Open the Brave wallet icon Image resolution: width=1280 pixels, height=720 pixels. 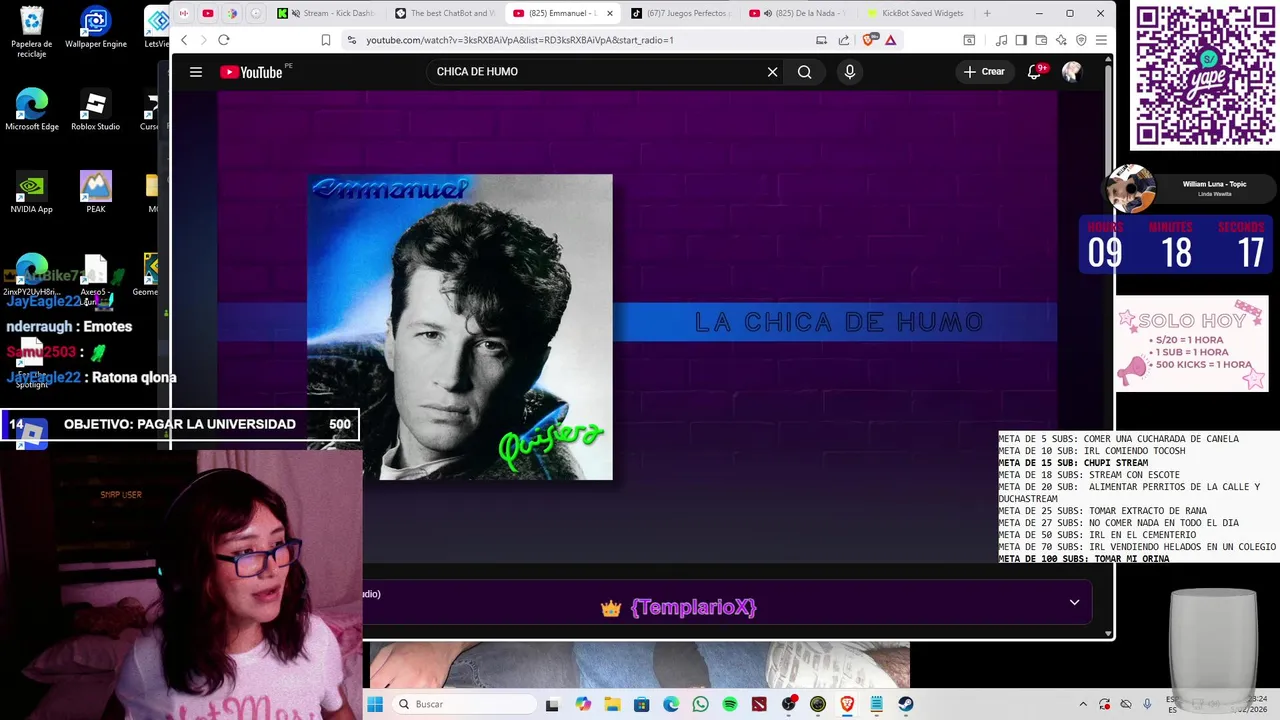tap(1041, 40)
